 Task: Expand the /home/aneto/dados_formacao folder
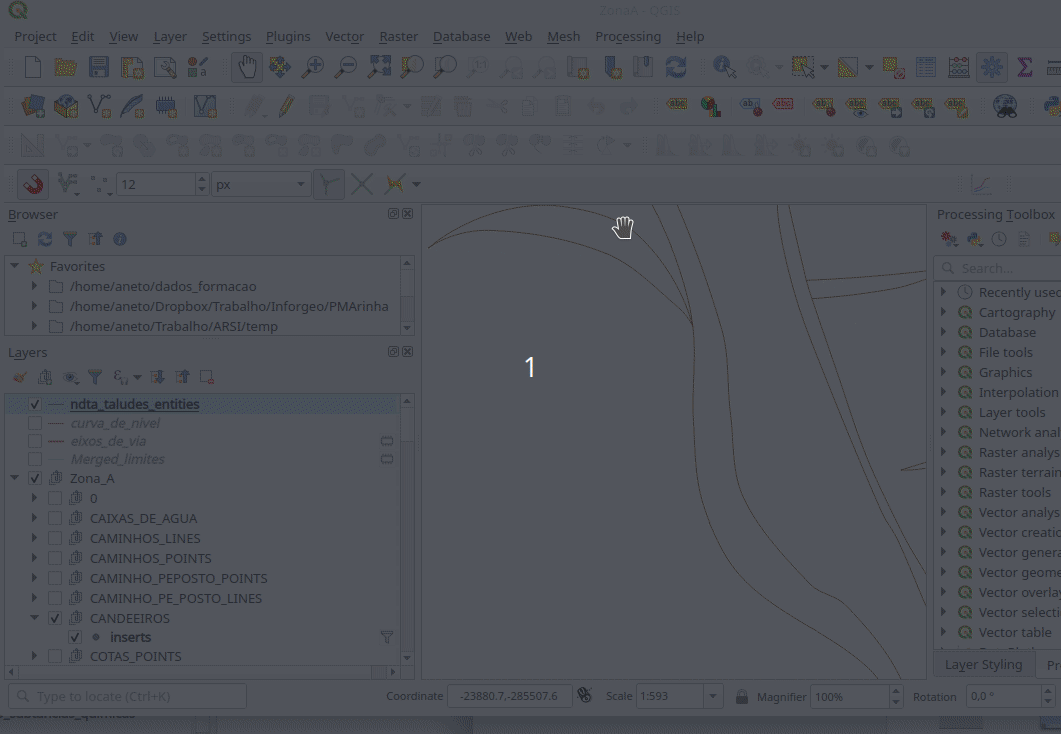35,286
